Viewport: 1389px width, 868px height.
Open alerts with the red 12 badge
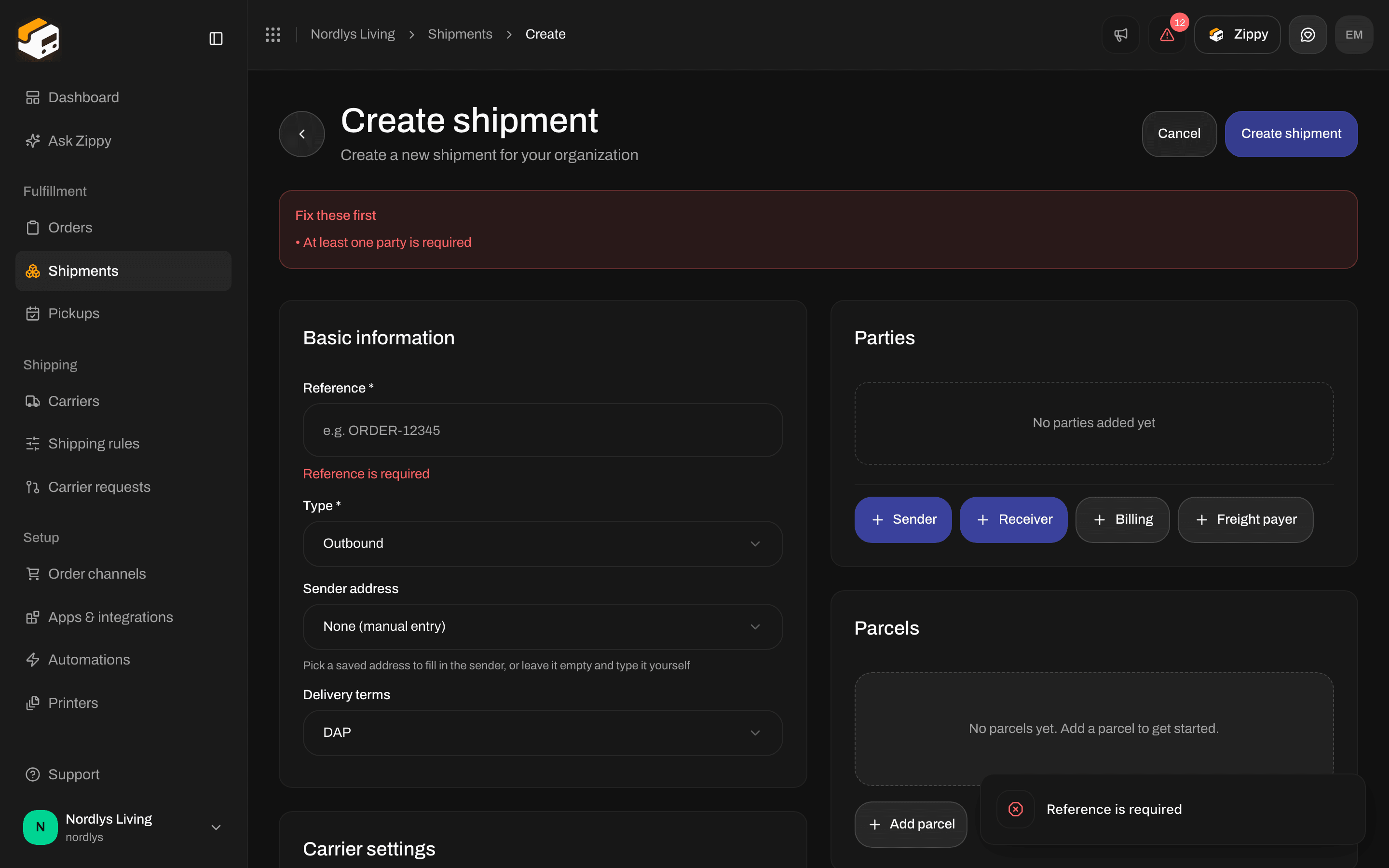click(1167, 34)
